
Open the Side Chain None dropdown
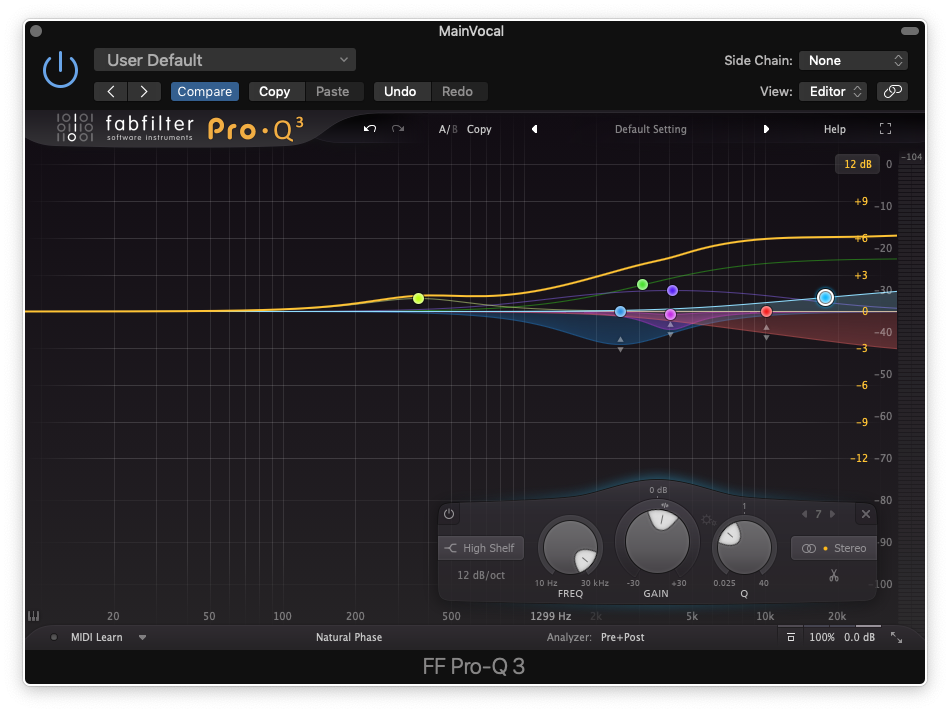pos(853,61)
